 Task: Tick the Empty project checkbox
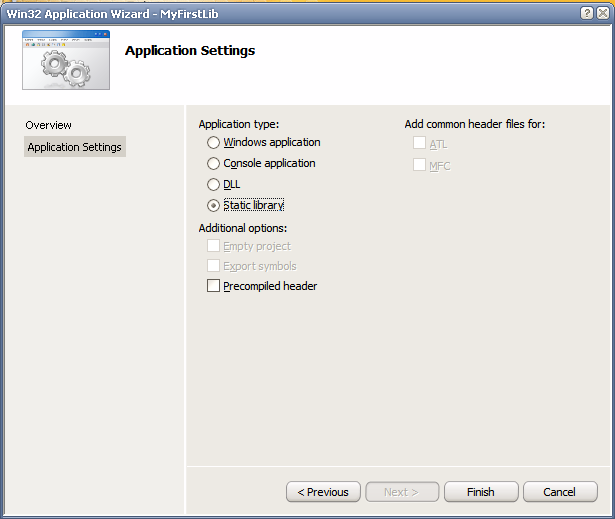[x=213, y=246]
